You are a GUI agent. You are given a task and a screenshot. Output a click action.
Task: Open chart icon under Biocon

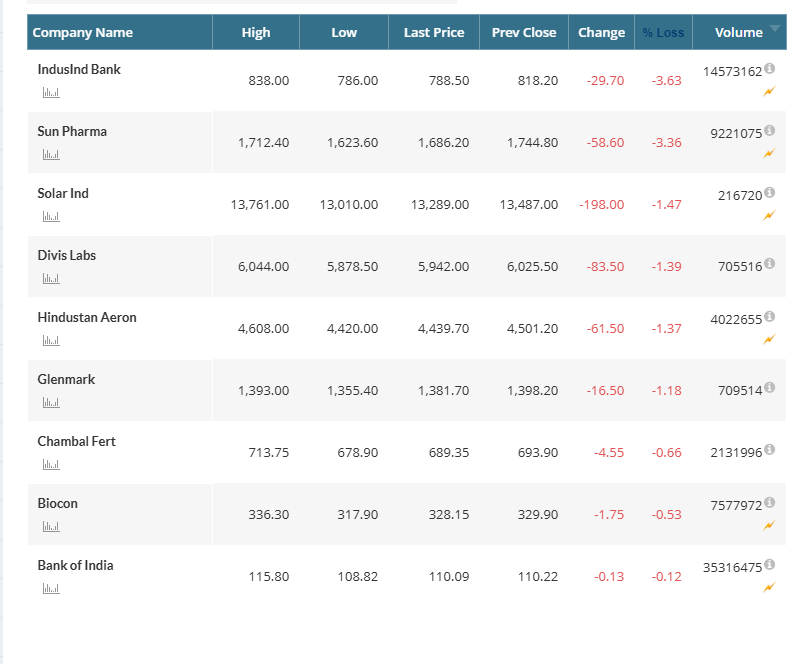51,527
